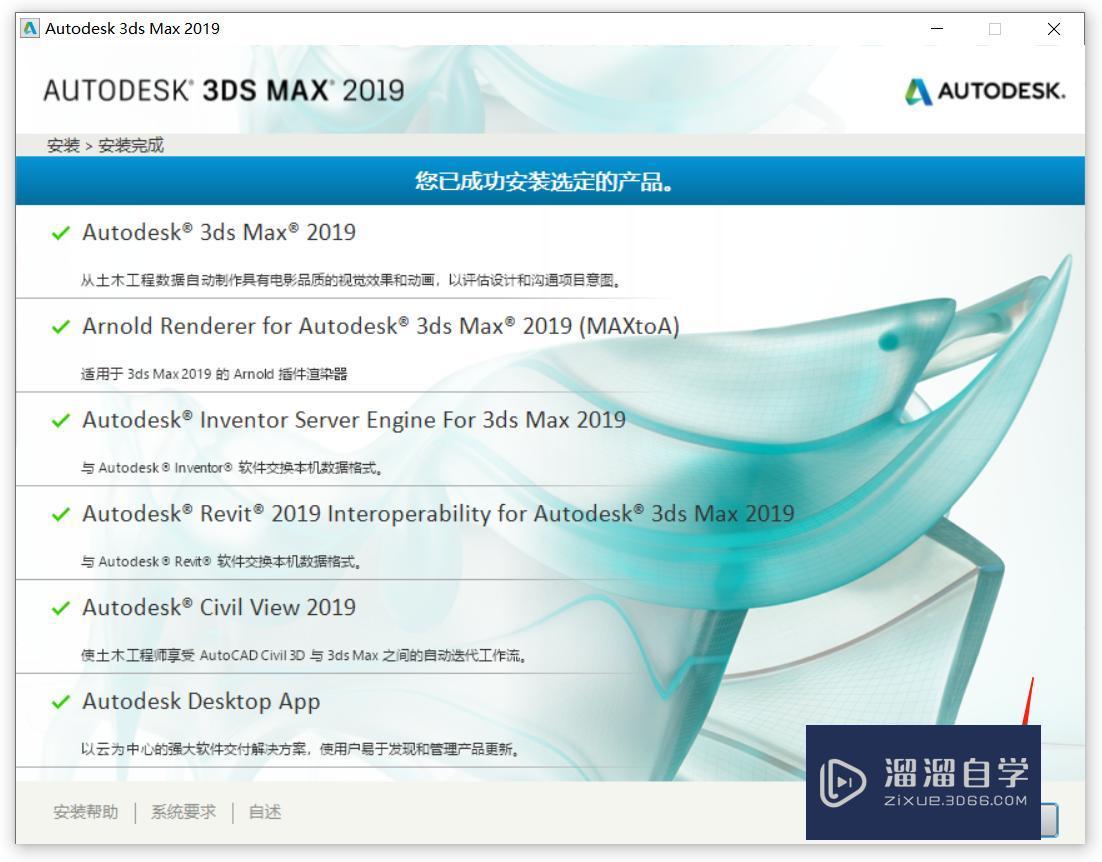Click the Autodesk 3ds Max 2019 product title

219,232
